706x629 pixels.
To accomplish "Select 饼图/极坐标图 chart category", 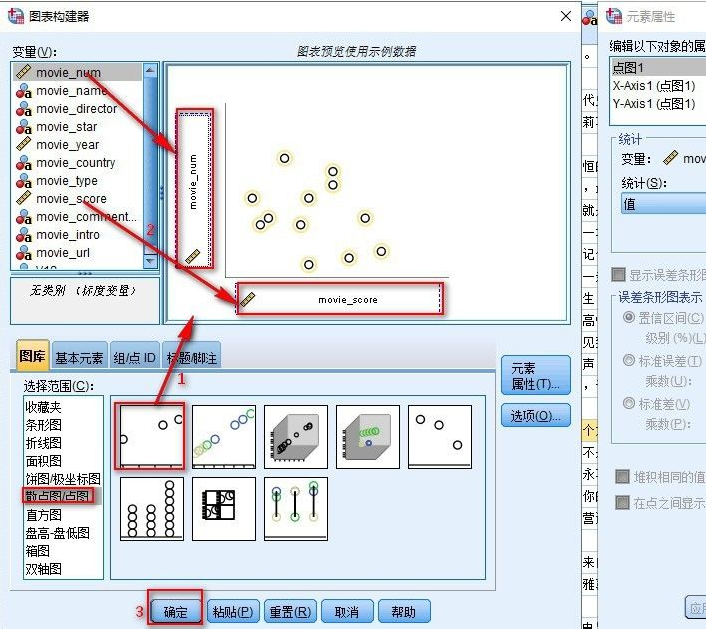I will coord(63,479).
